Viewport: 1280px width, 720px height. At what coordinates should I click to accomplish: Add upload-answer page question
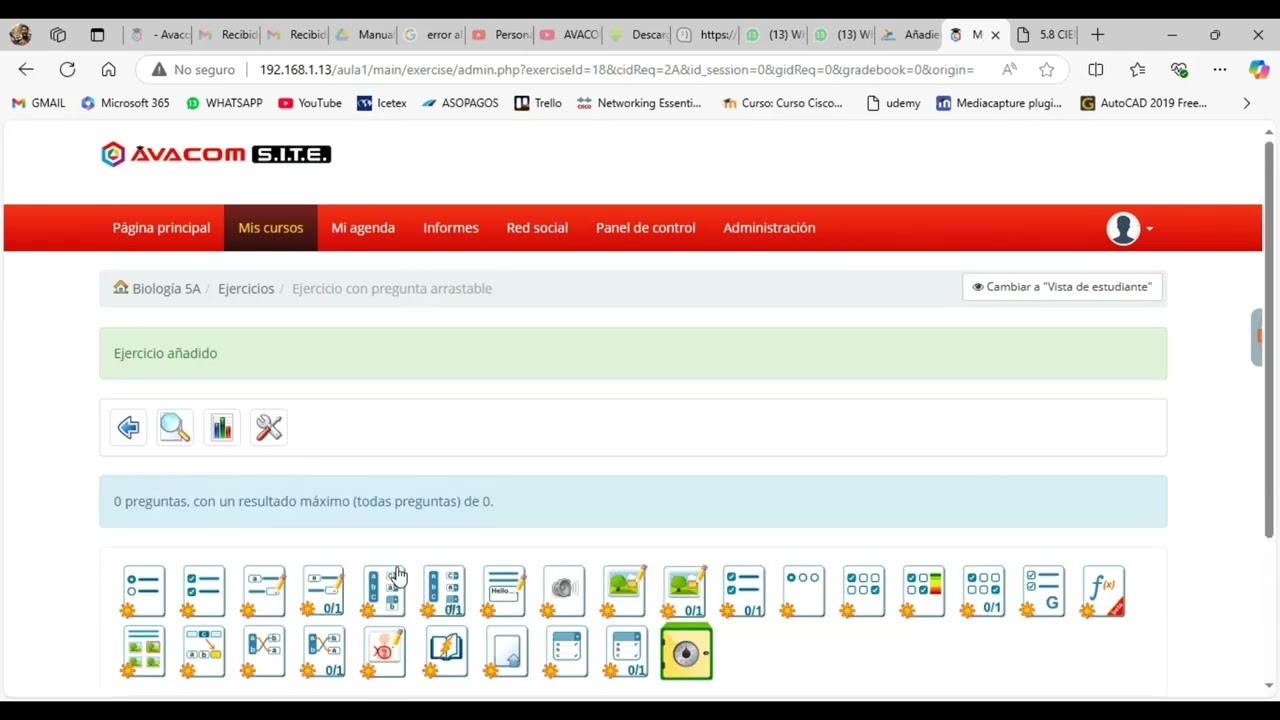(x=506, y=652)
